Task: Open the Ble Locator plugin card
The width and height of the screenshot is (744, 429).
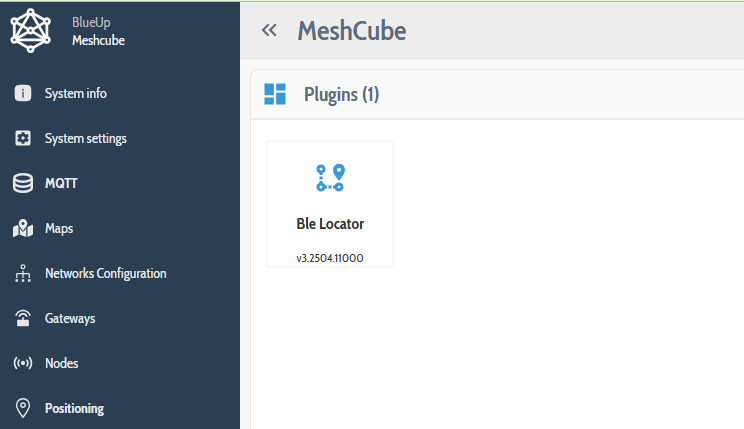Action: [330, 205]
